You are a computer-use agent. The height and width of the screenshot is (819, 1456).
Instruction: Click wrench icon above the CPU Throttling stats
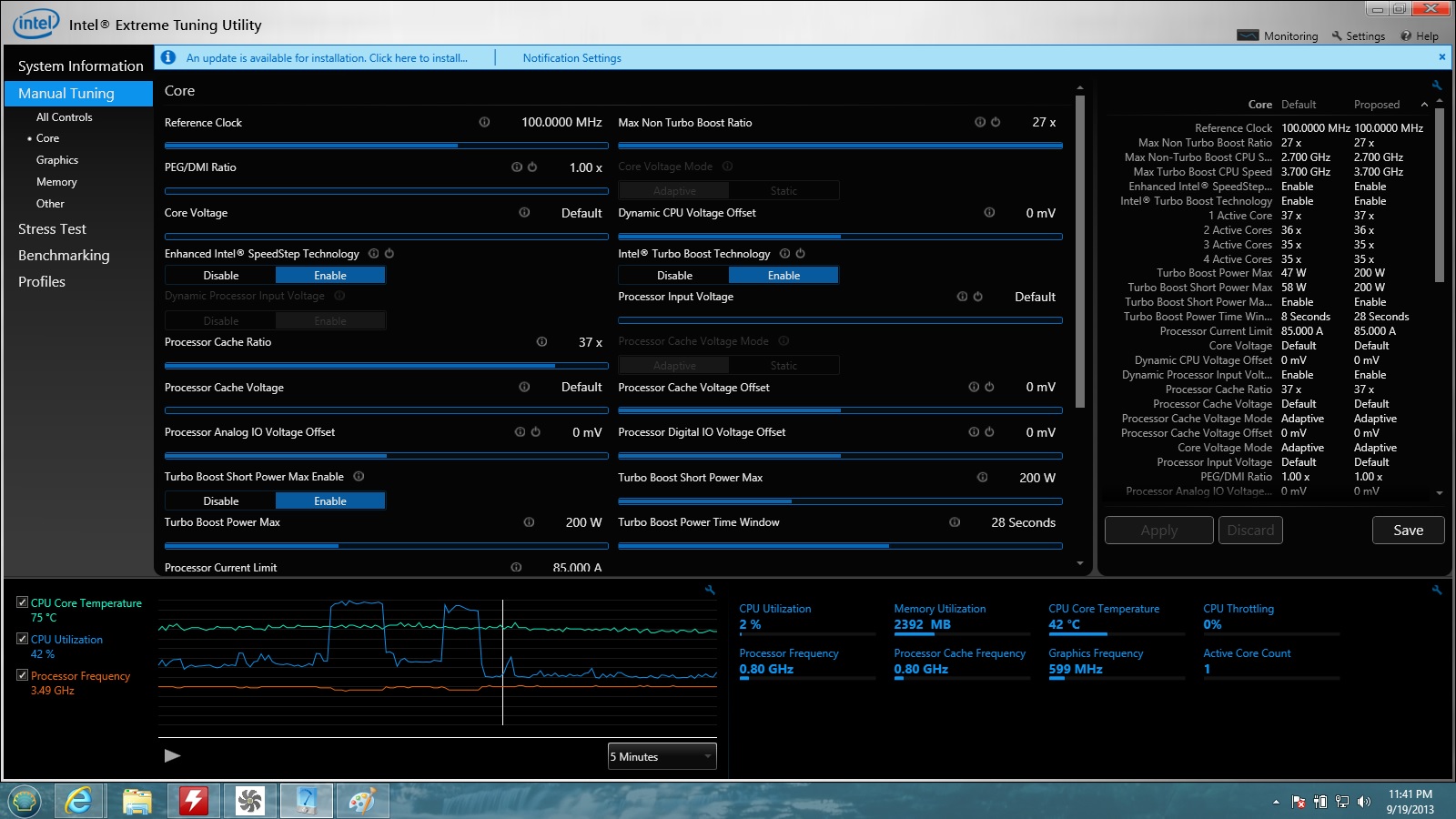point(1437,591)
